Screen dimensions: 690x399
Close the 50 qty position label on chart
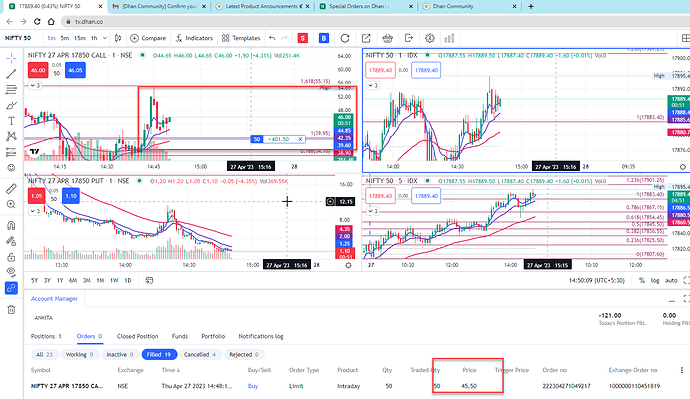301,139
